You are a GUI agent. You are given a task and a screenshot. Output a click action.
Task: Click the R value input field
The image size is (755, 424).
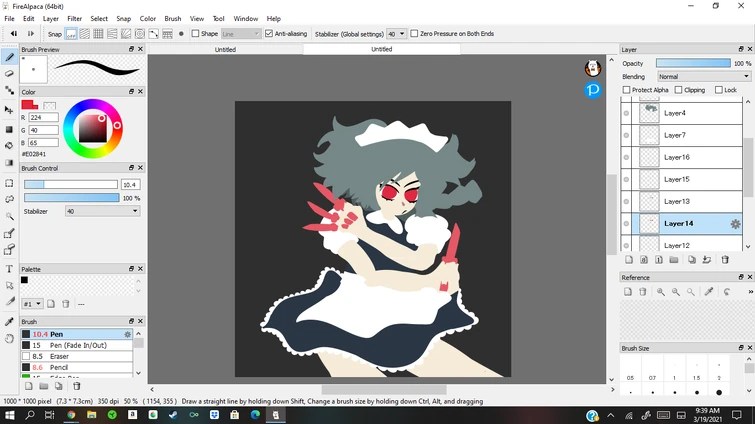(x=43, y=117)
